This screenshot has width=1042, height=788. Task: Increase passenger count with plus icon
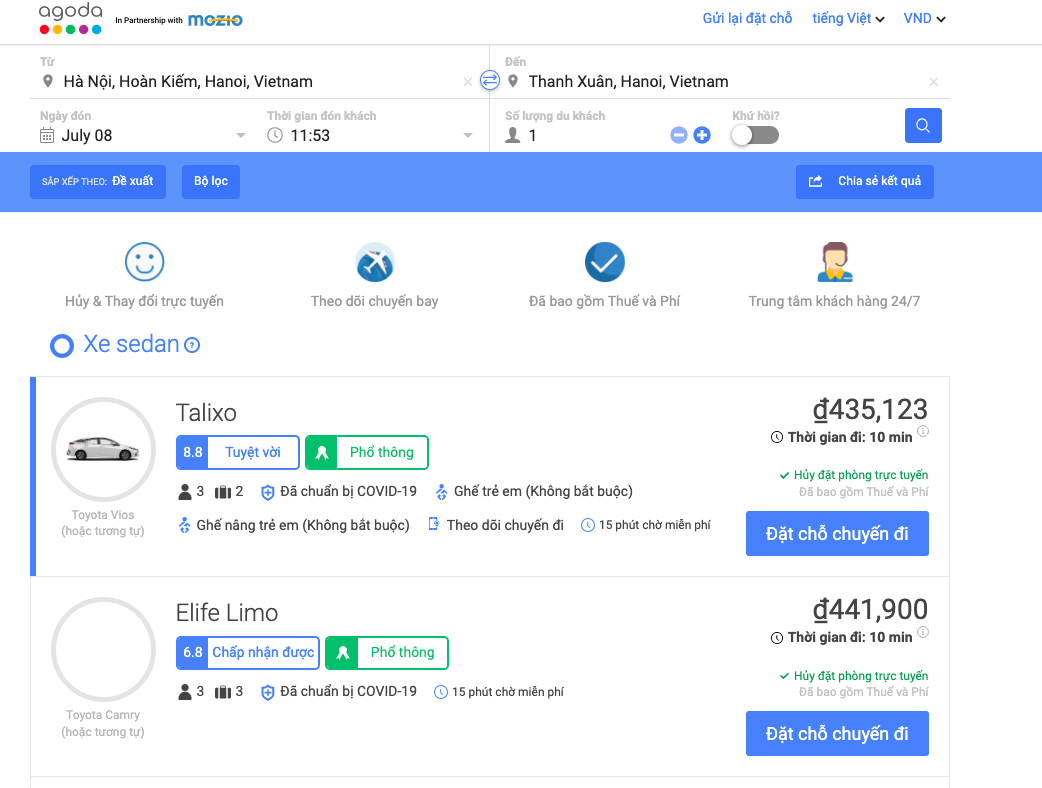702,135
